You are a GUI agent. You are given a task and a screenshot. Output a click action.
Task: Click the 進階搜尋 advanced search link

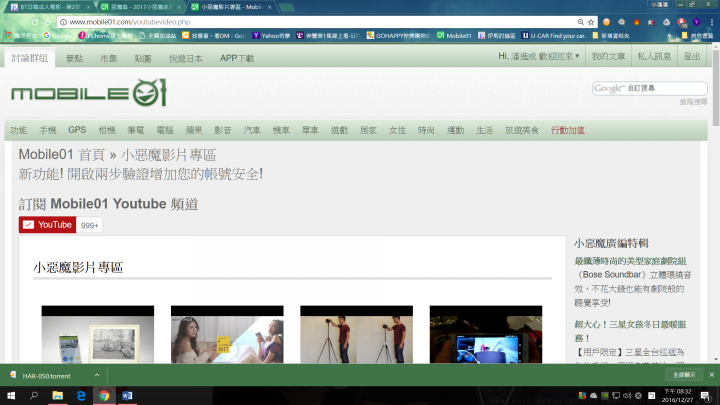point(693,101)
